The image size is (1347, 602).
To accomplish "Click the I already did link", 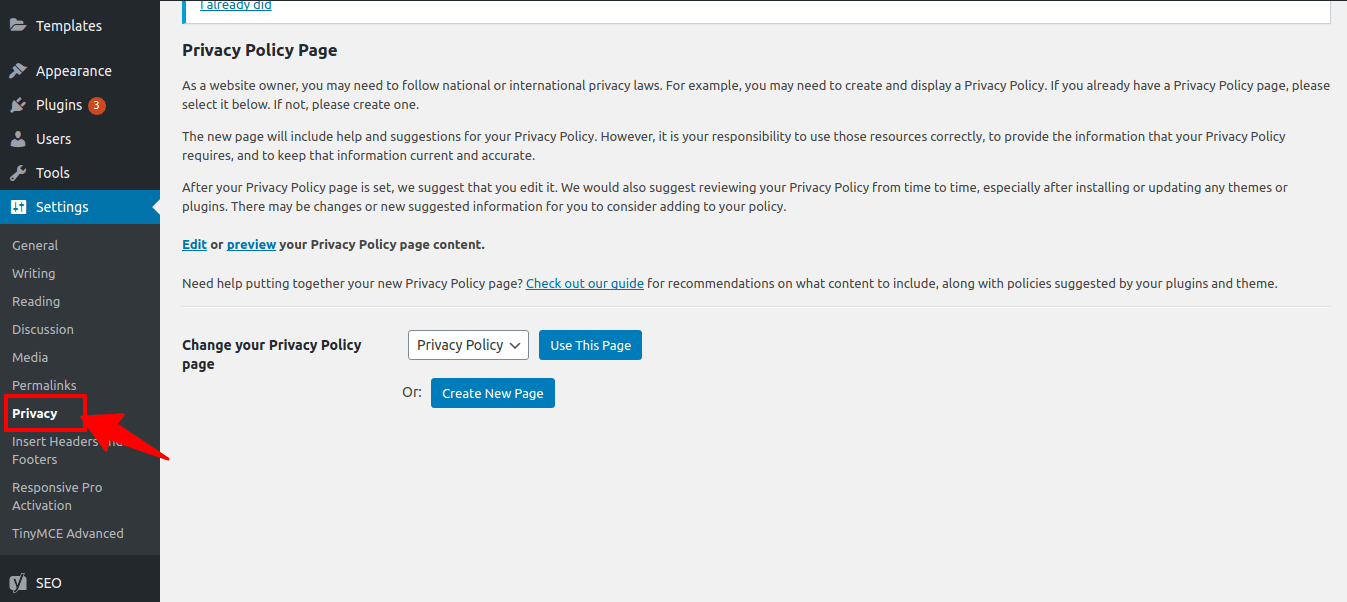I will 235,5.
